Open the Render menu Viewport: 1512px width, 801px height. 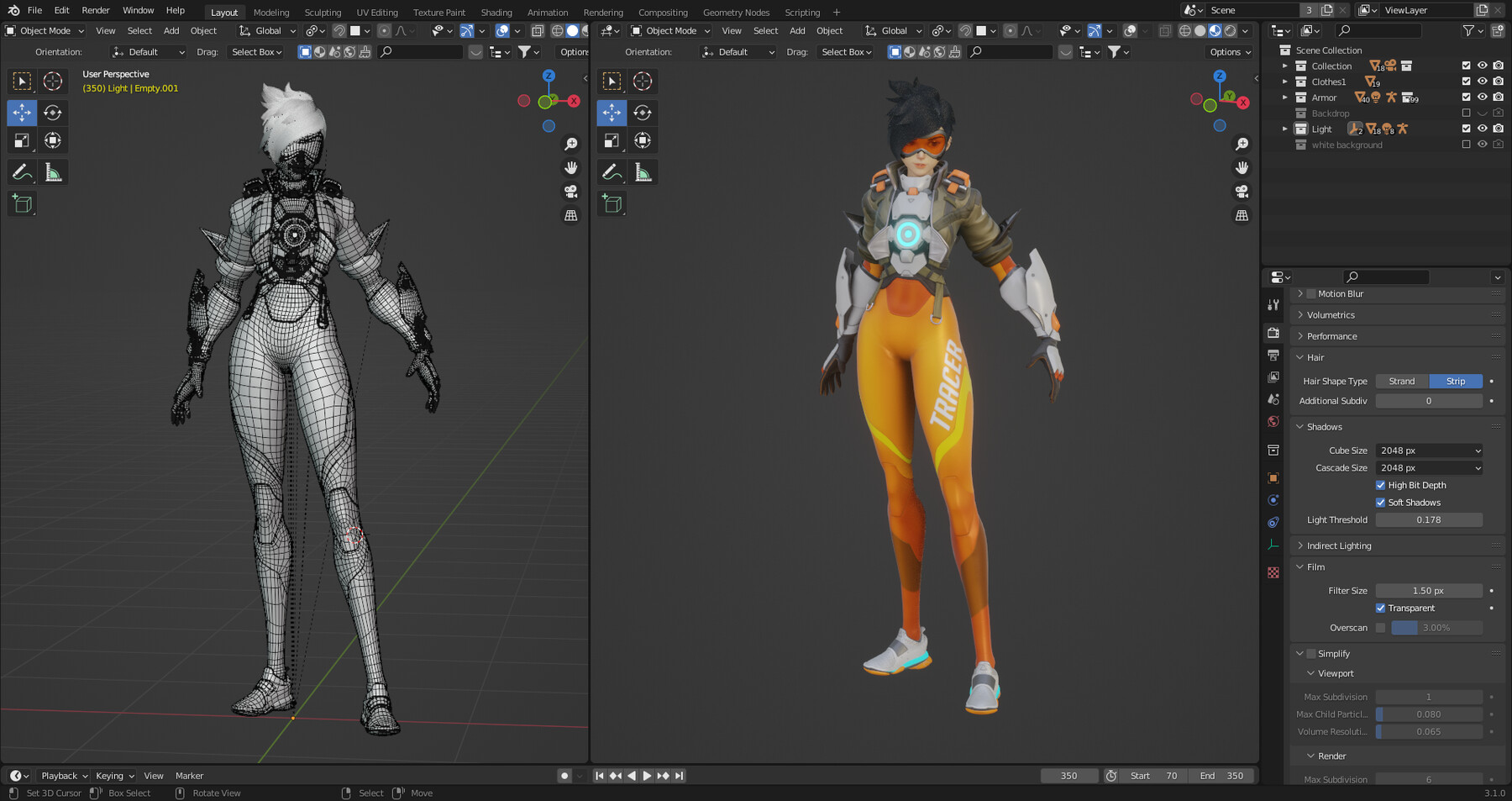click(x=95, y=10)
